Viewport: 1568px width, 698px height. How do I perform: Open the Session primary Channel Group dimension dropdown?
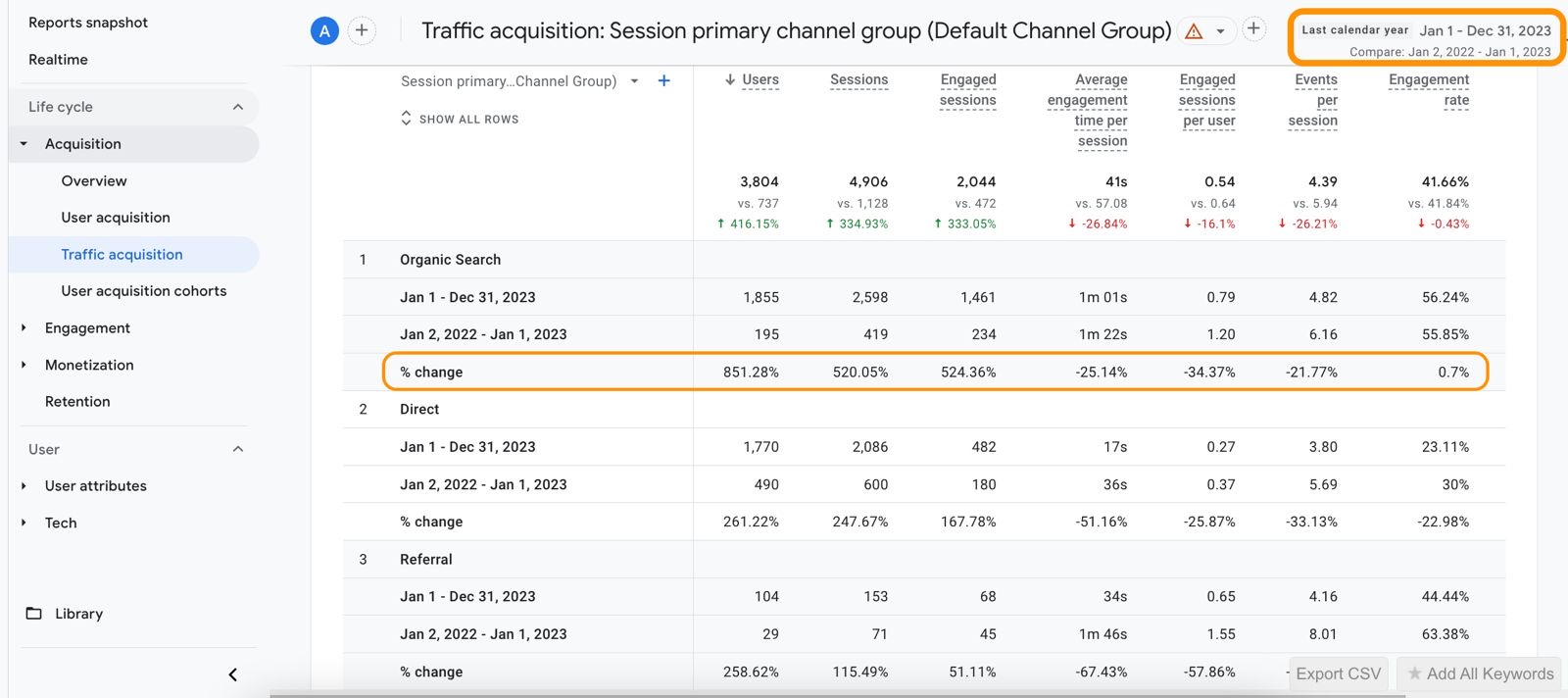(x=634, y=81)
